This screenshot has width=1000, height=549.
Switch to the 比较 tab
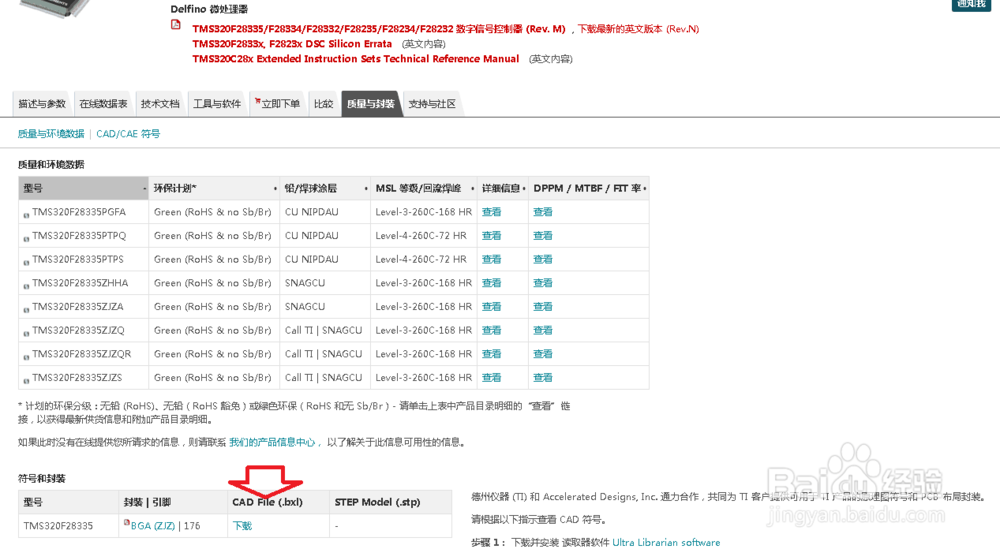(323, 104)
